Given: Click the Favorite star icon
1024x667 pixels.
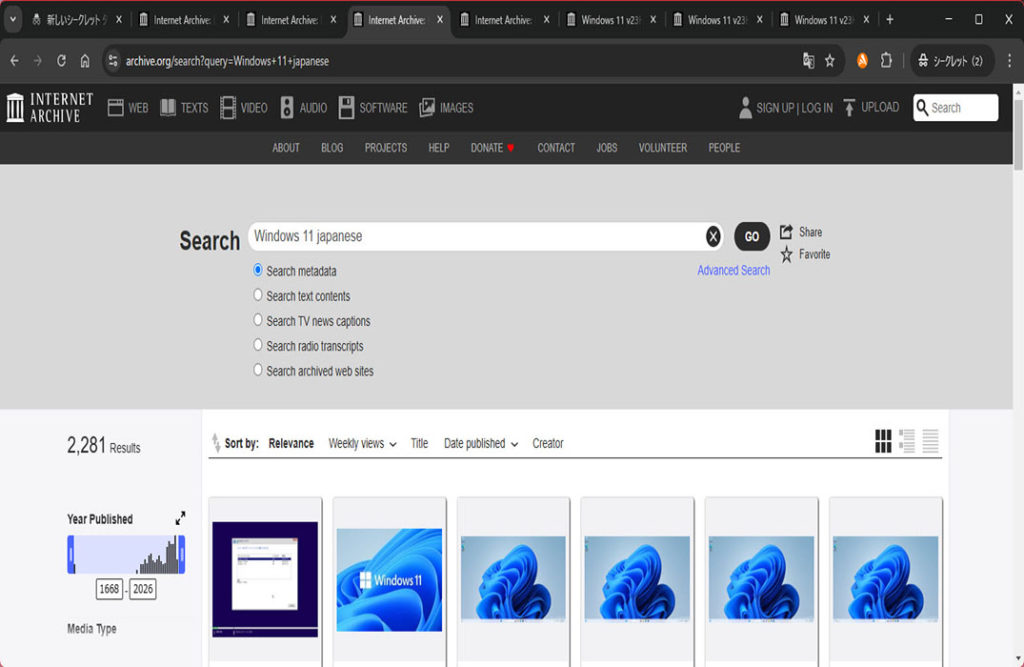Looking at the screenshot, I should (786, 255).
